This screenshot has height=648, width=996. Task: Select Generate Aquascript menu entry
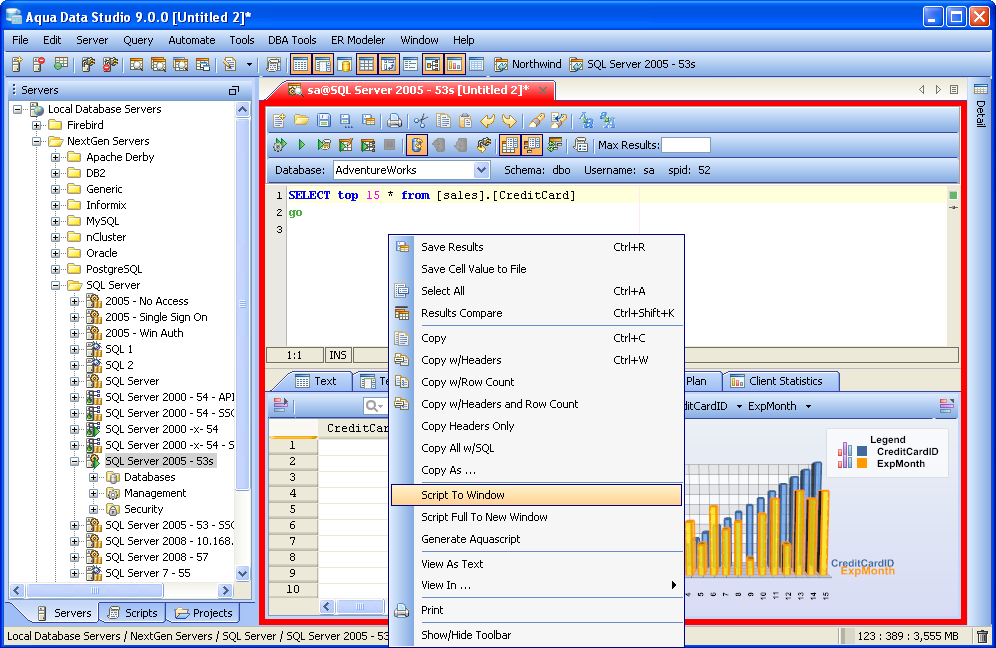coord(537,539)
